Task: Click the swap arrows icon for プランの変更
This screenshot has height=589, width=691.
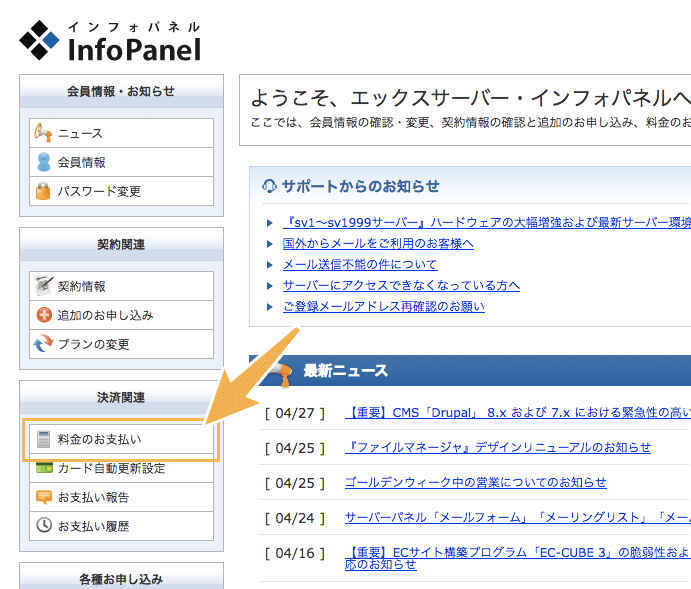Action: pyautogui.click(x=43, y=344)
